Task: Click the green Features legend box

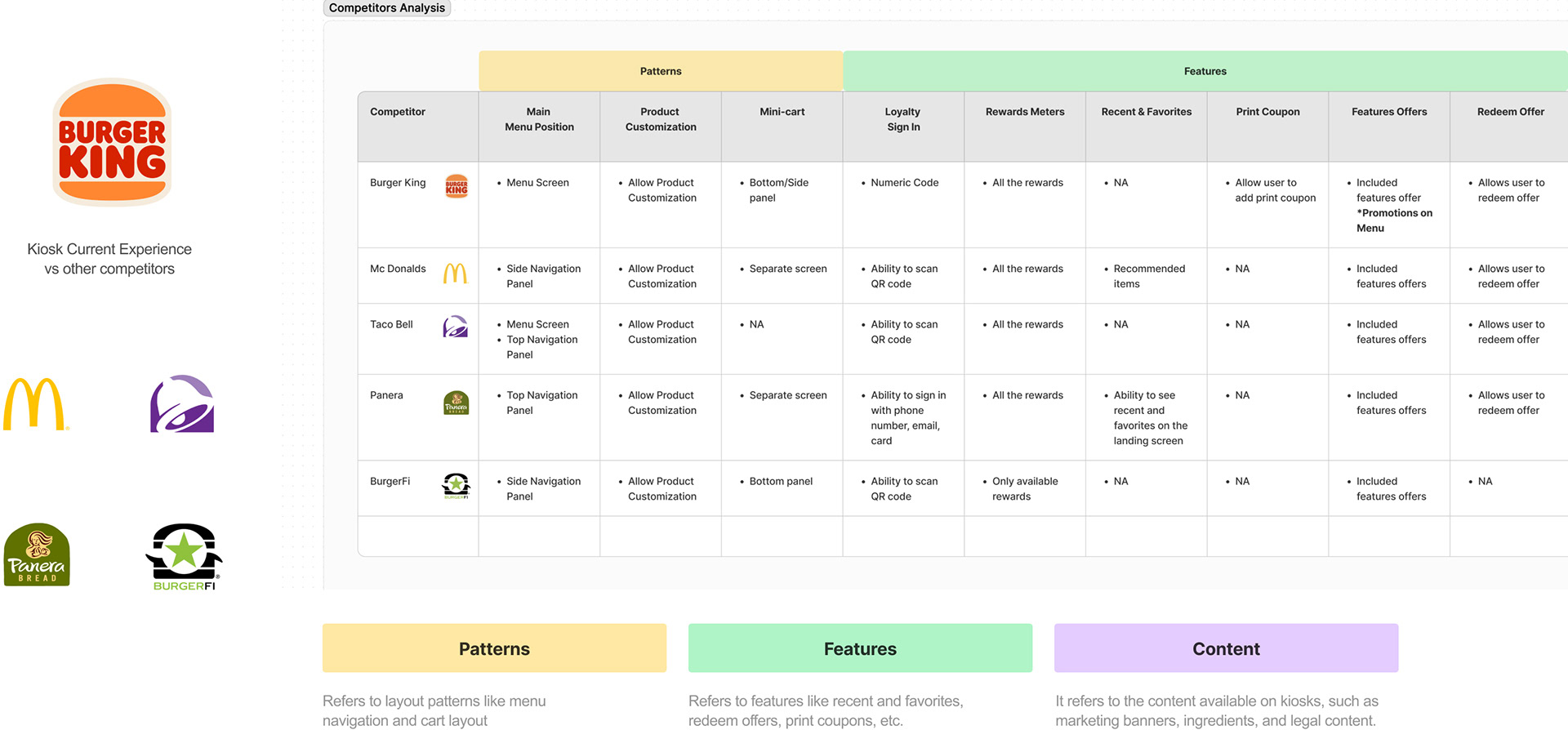Action: 860,648
